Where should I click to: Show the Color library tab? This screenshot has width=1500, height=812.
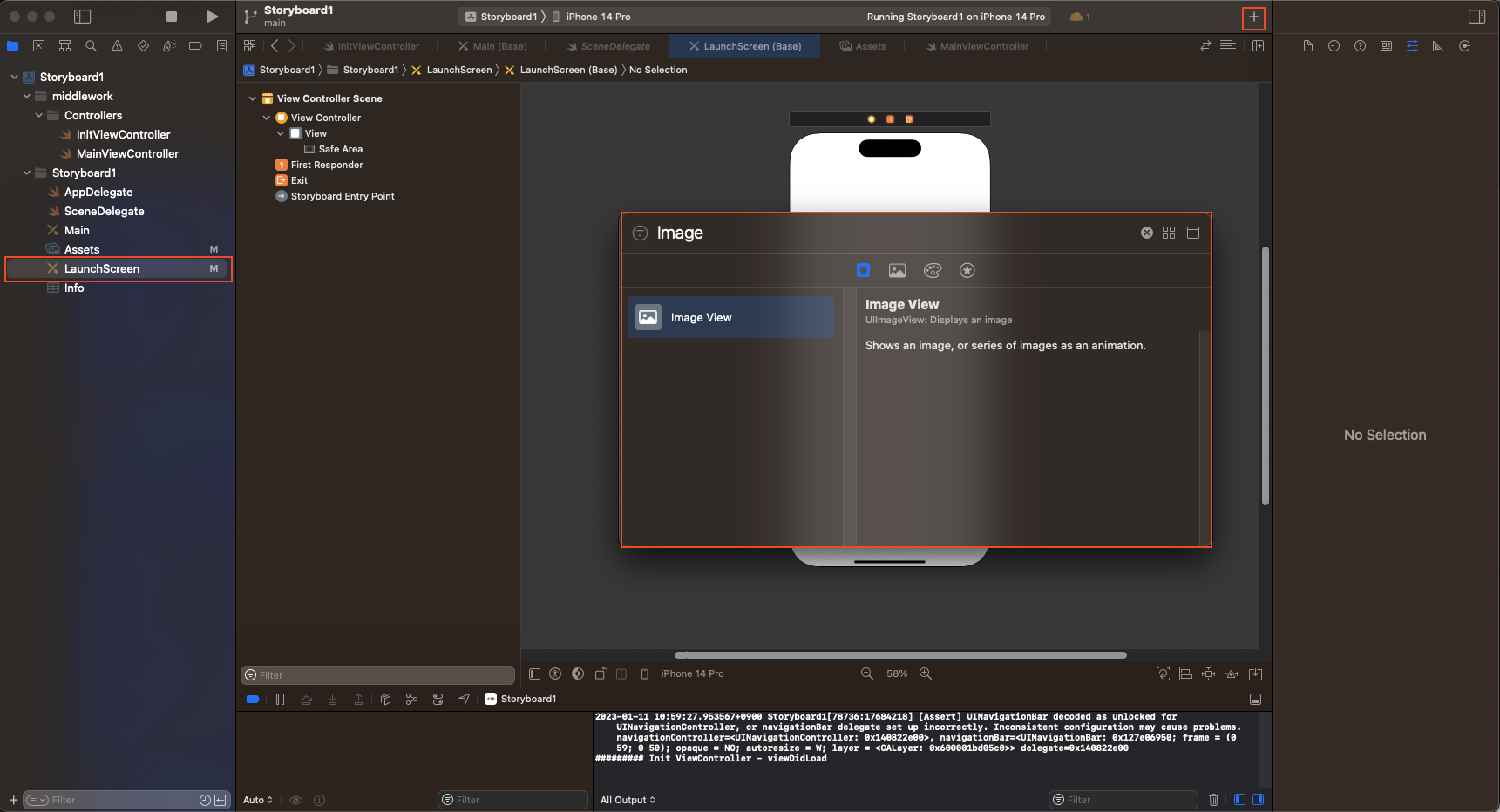coord(933,270)
